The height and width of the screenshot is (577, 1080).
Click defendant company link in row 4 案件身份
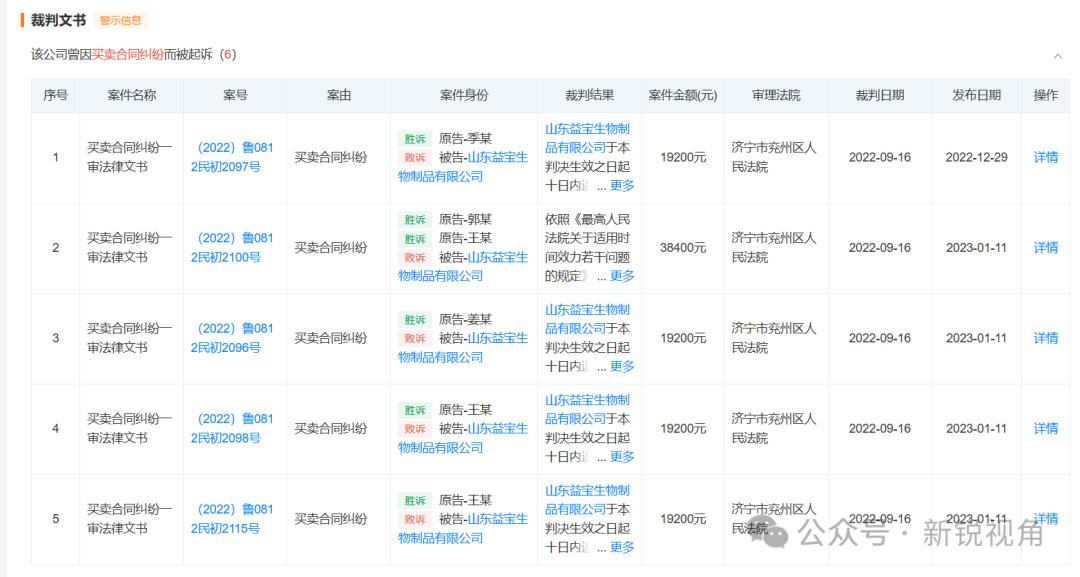click(463, 438)
